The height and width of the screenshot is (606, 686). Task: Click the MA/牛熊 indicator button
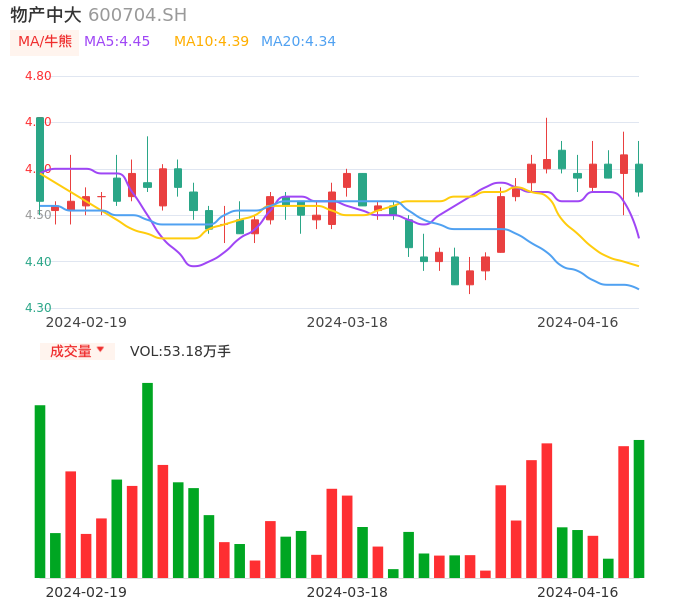[x=45, y=42]
